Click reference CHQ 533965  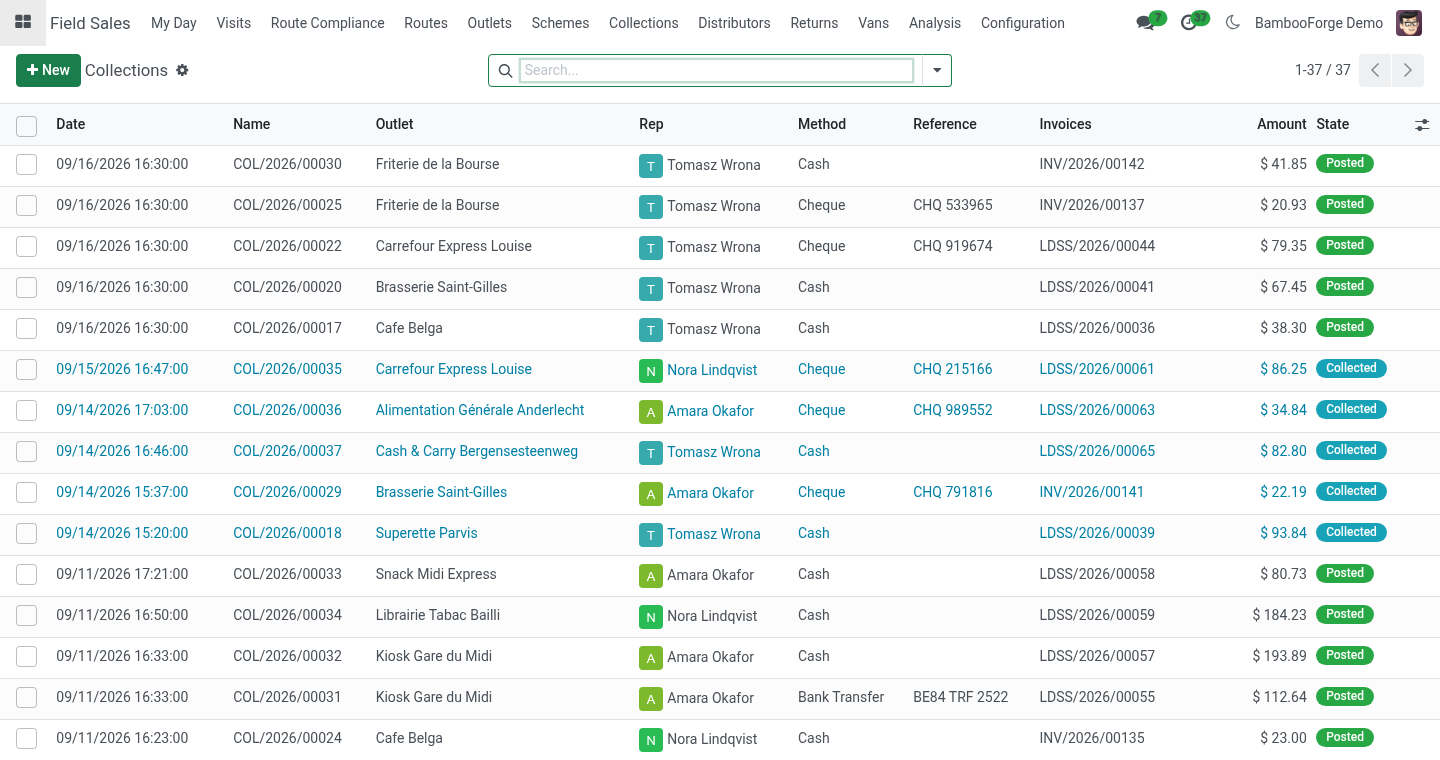point(953,205)
